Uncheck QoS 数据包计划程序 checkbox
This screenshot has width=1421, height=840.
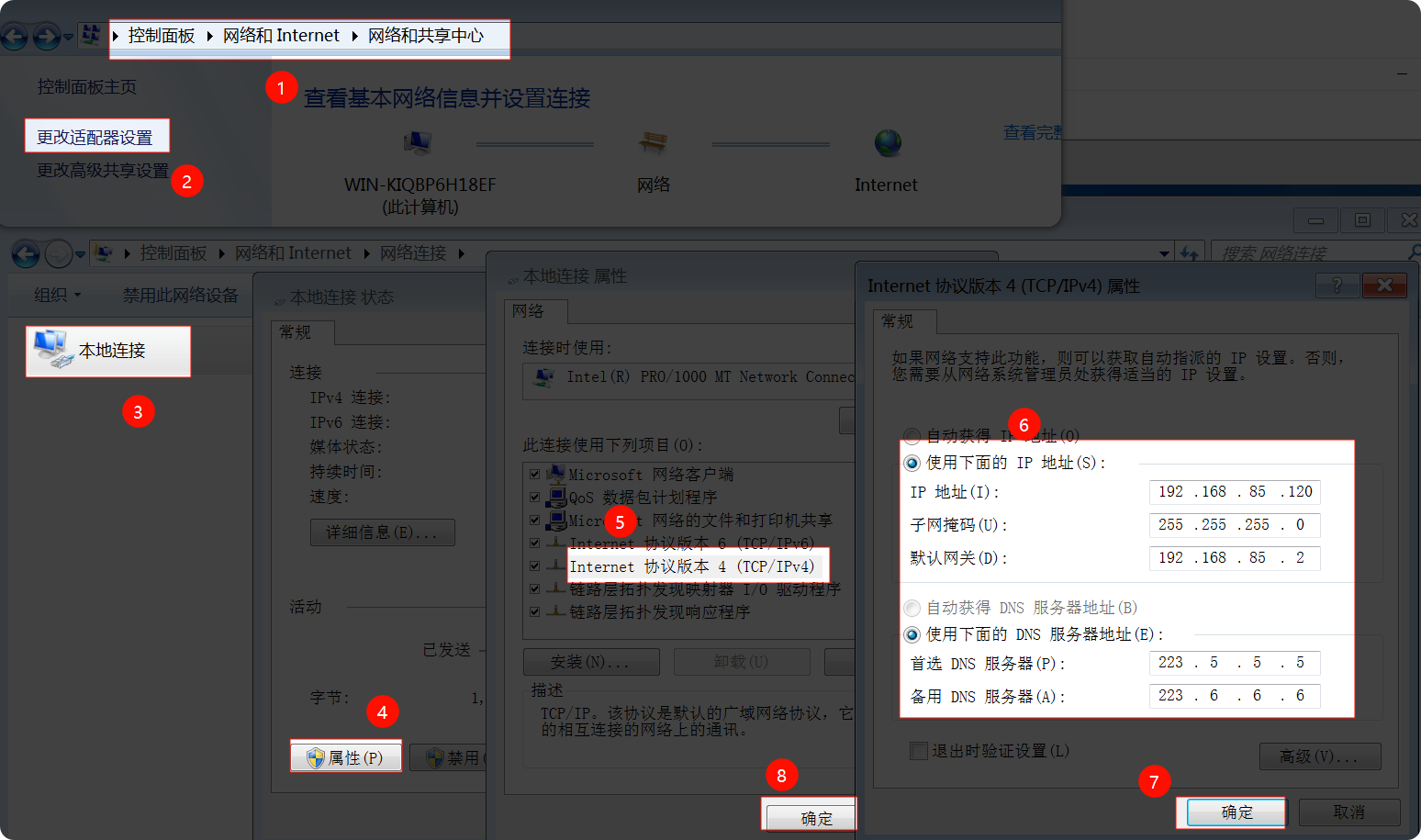click(534, 497)
